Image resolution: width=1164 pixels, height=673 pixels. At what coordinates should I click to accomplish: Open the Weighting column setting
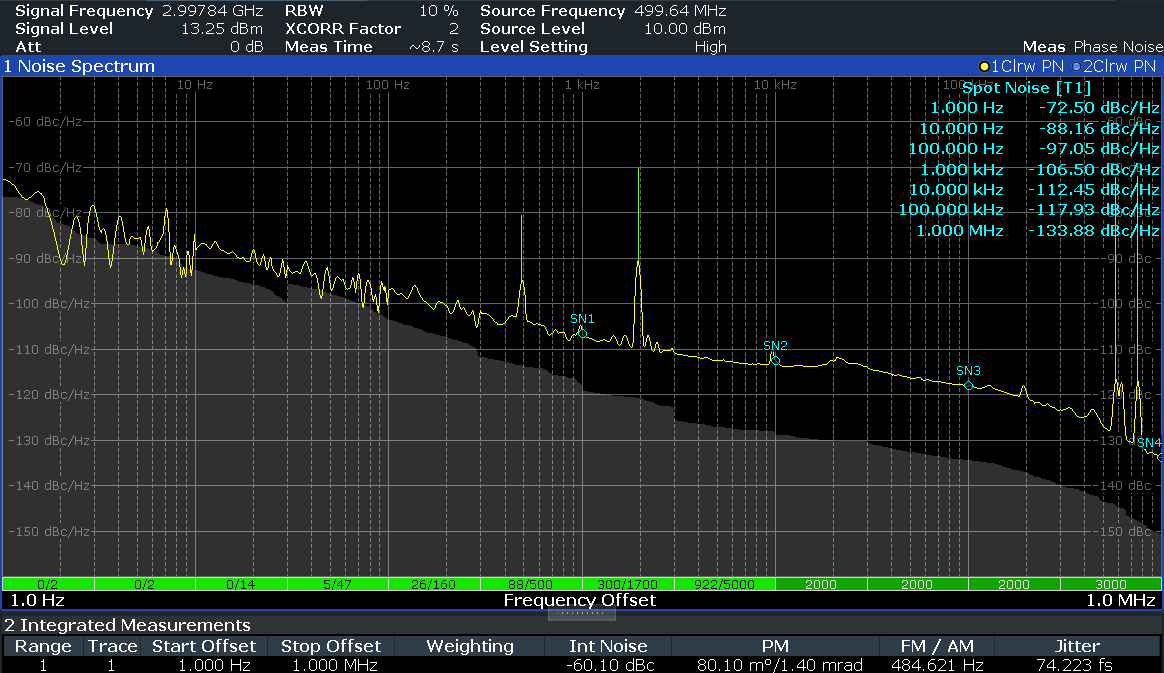[470, 646]
